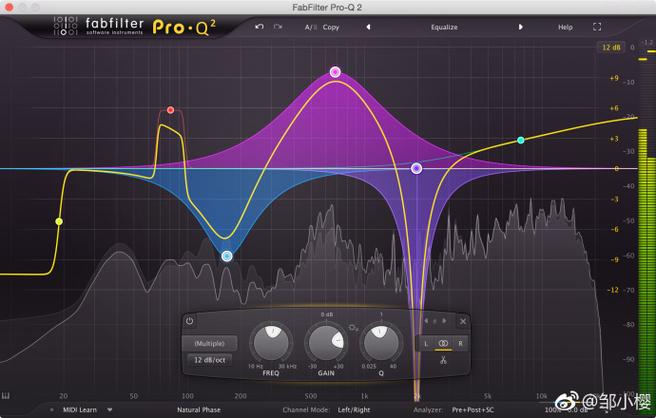
Task: Click the Redo arrow icon
Action: [278, 27]
